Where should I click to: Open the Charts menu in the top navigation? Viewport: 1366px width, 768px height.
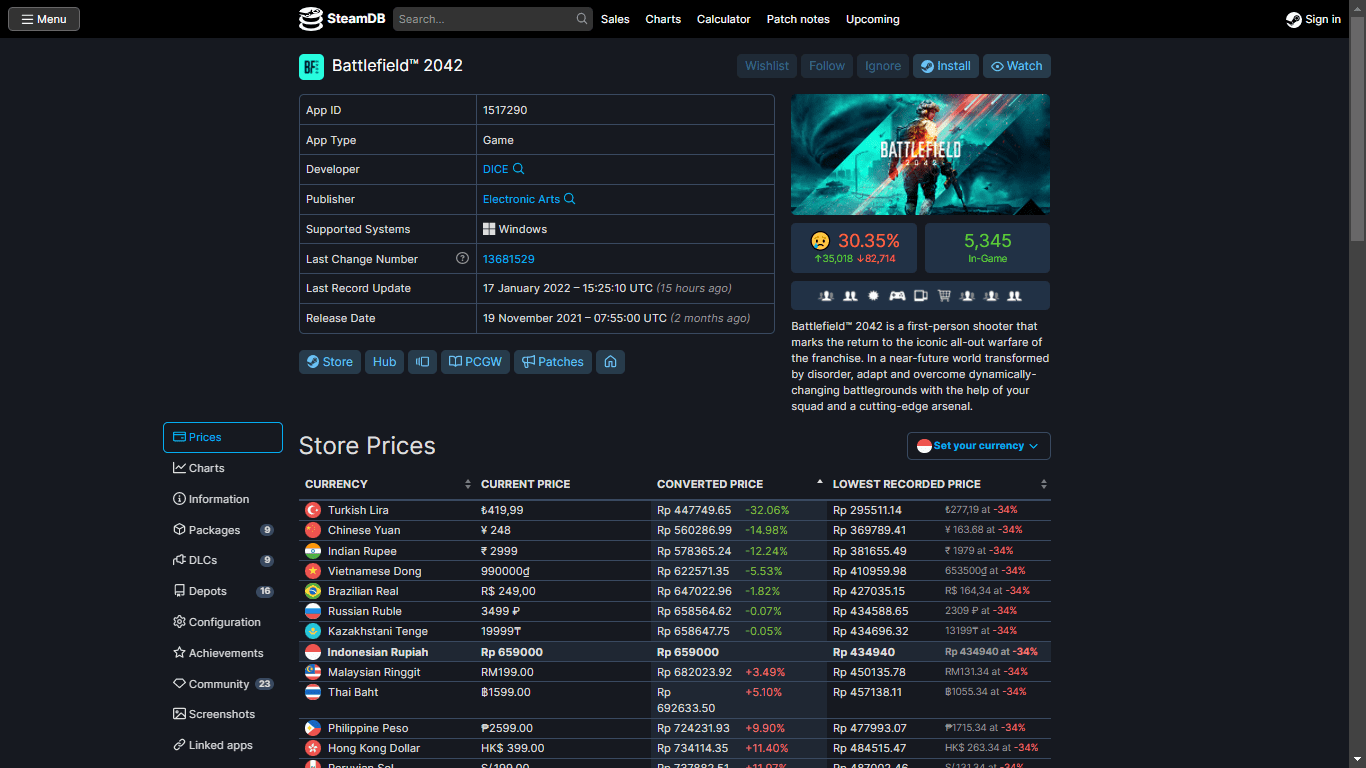663,19
